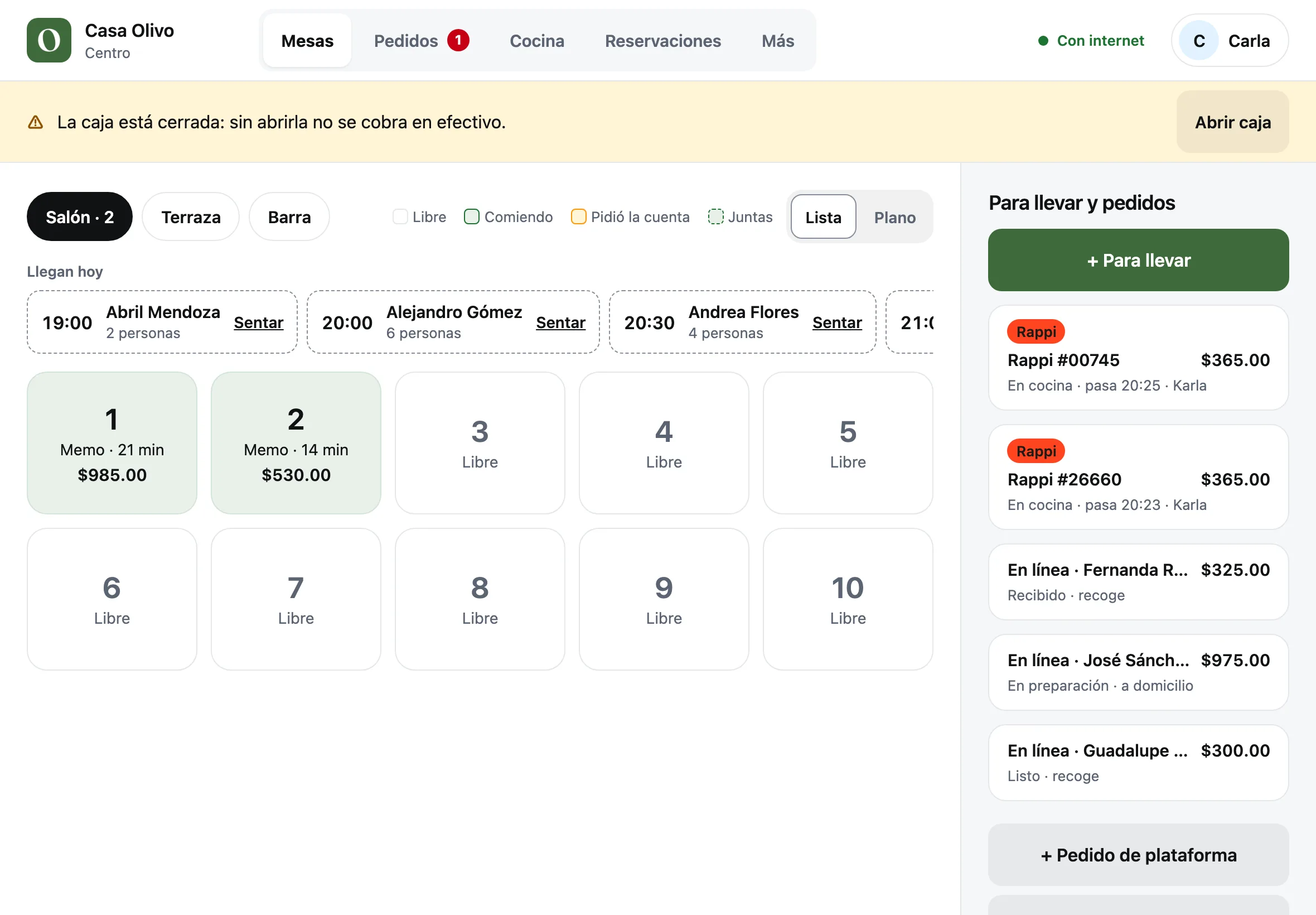
Task: Click the warning triangle icon in the banner
Action: tap(36, 122)
